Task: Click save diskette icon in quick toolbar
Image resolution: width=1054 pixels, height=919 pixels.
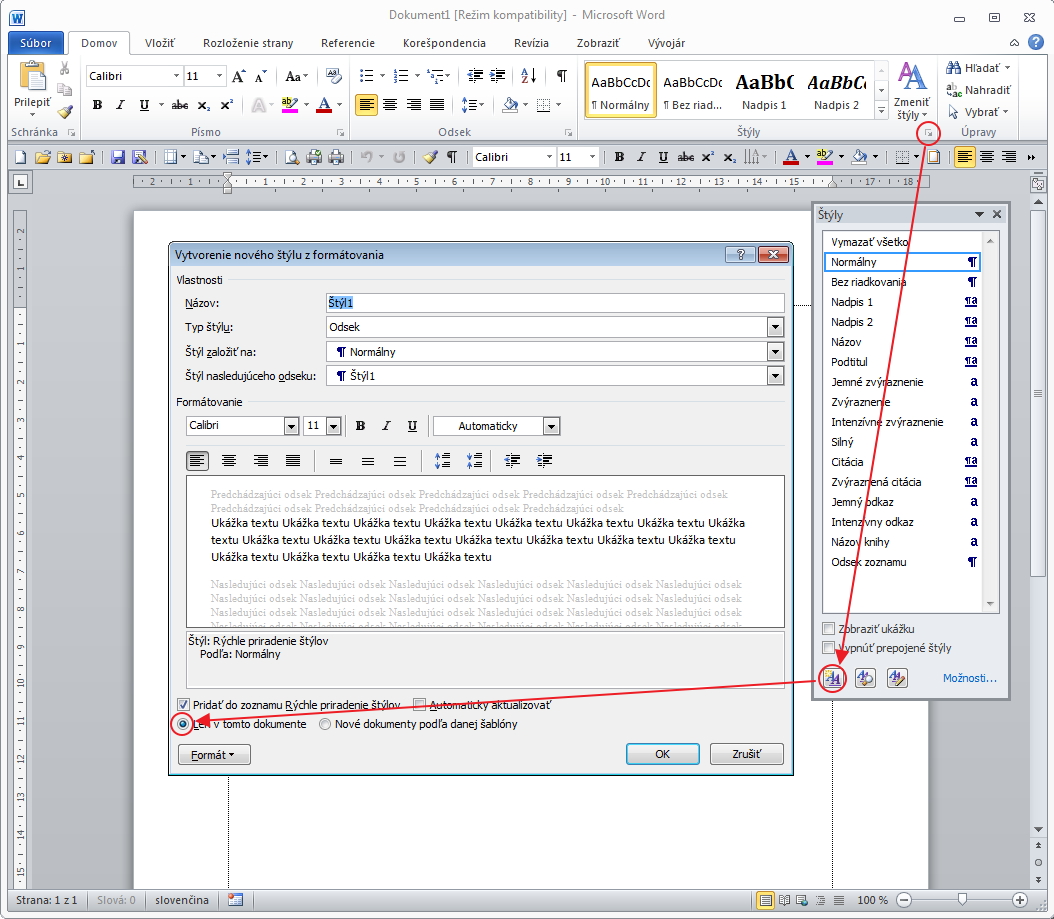Action: pos(118,157)
